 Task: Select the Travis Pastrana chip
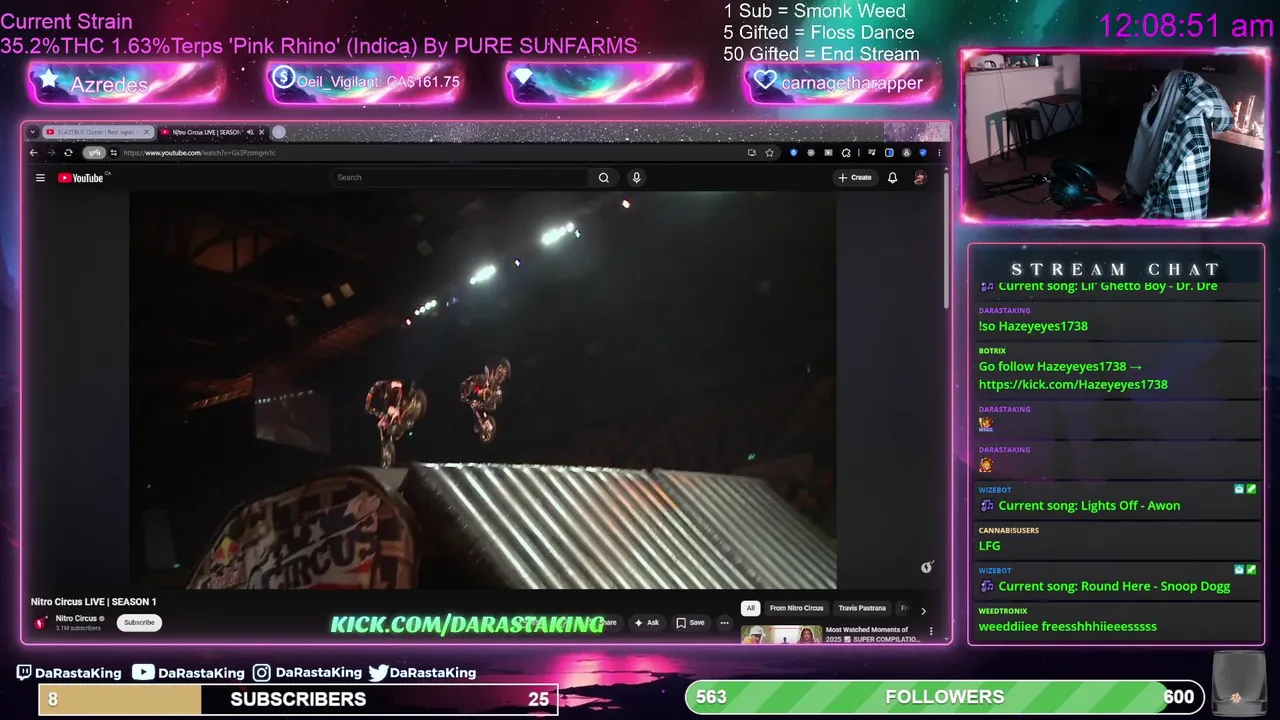(x=862, y=608)
